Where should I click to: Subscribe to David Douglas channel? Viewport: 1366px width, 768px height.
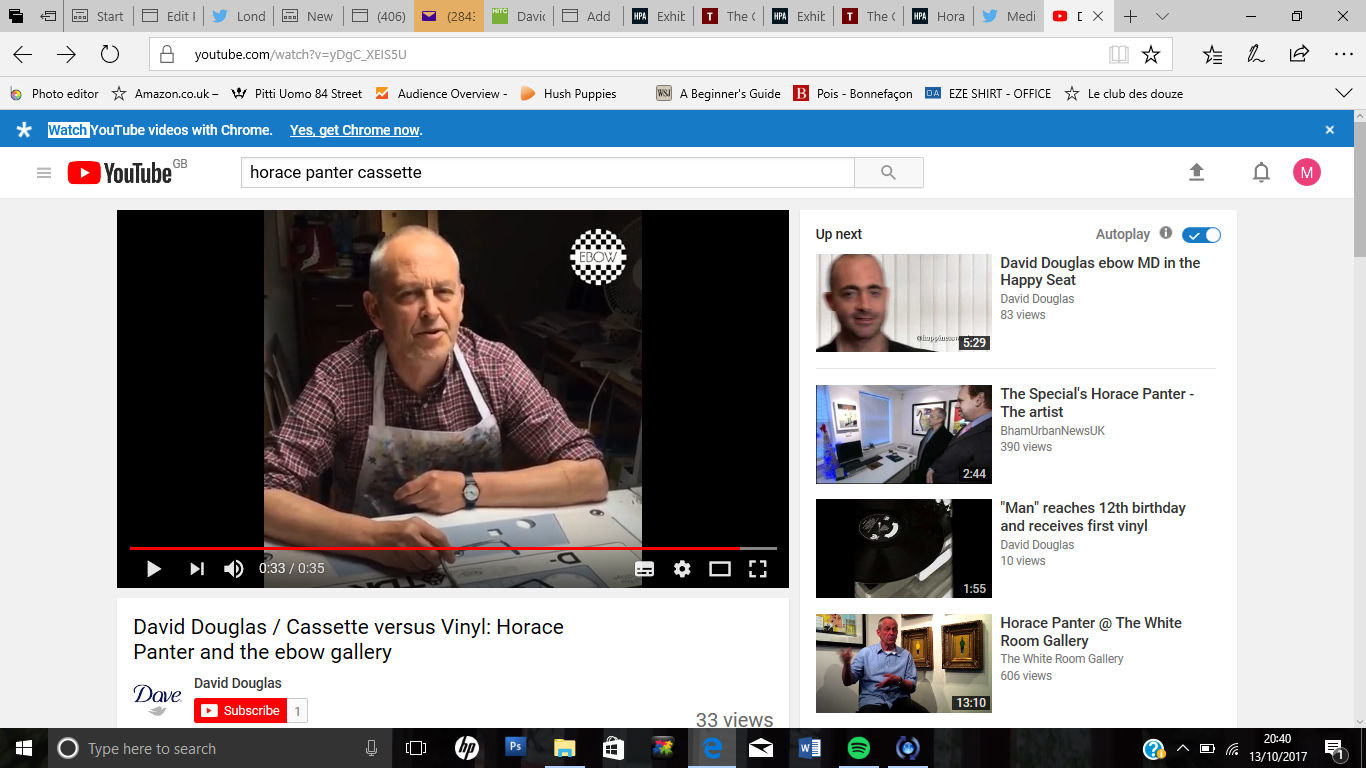pyautogui.click(x=241, y=711)
